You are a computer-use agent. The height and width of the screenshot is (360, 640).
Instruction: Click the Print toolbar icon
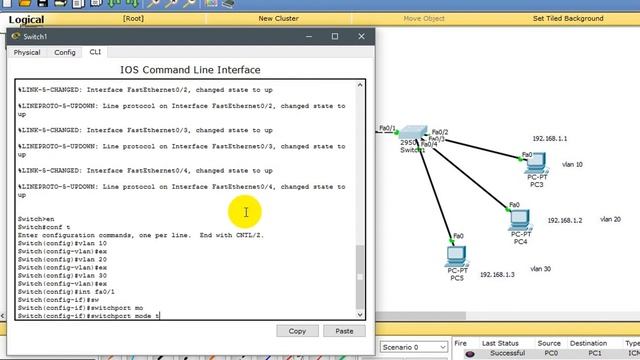pyautogui.click(x=60, y=3)
